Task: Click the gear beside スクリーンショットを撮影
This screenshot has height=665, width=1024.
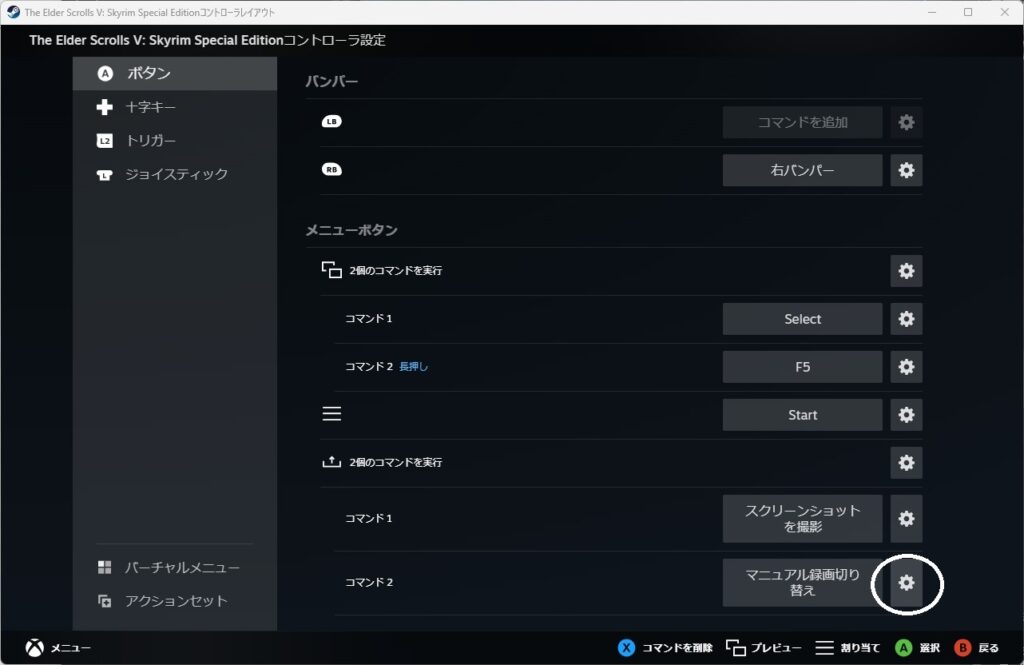Action: click(906, 519)
